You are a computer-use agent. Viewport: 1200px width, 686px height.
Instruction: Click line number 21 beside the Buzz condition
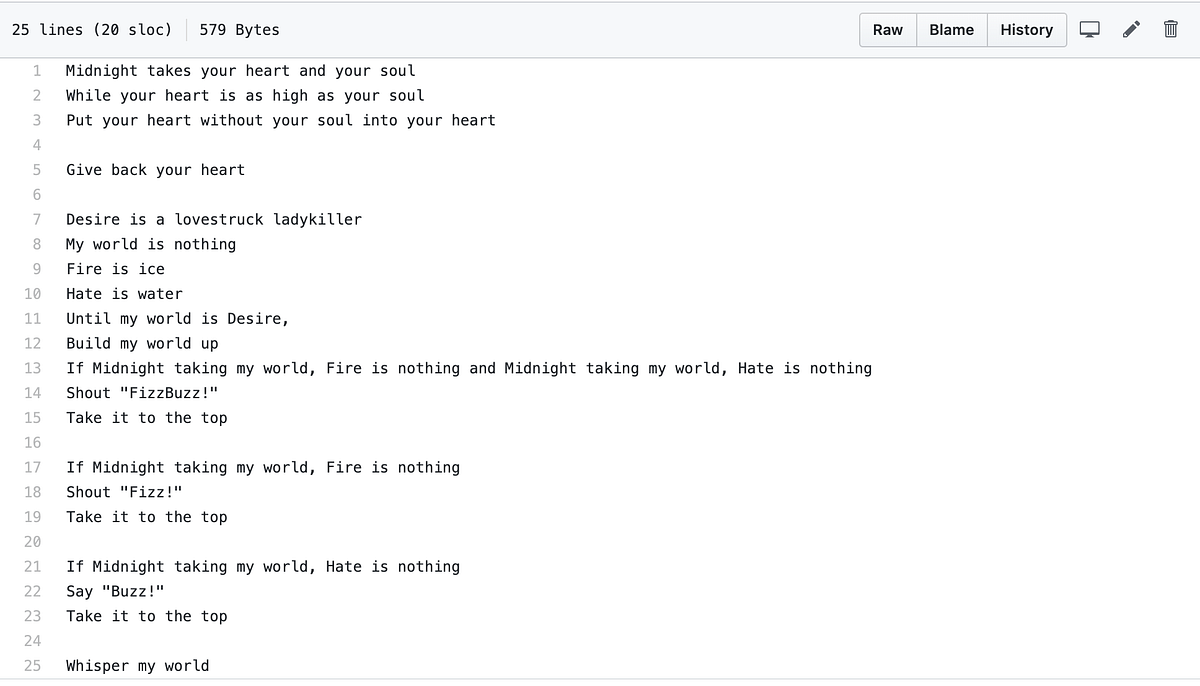click(x=32, y=566)
